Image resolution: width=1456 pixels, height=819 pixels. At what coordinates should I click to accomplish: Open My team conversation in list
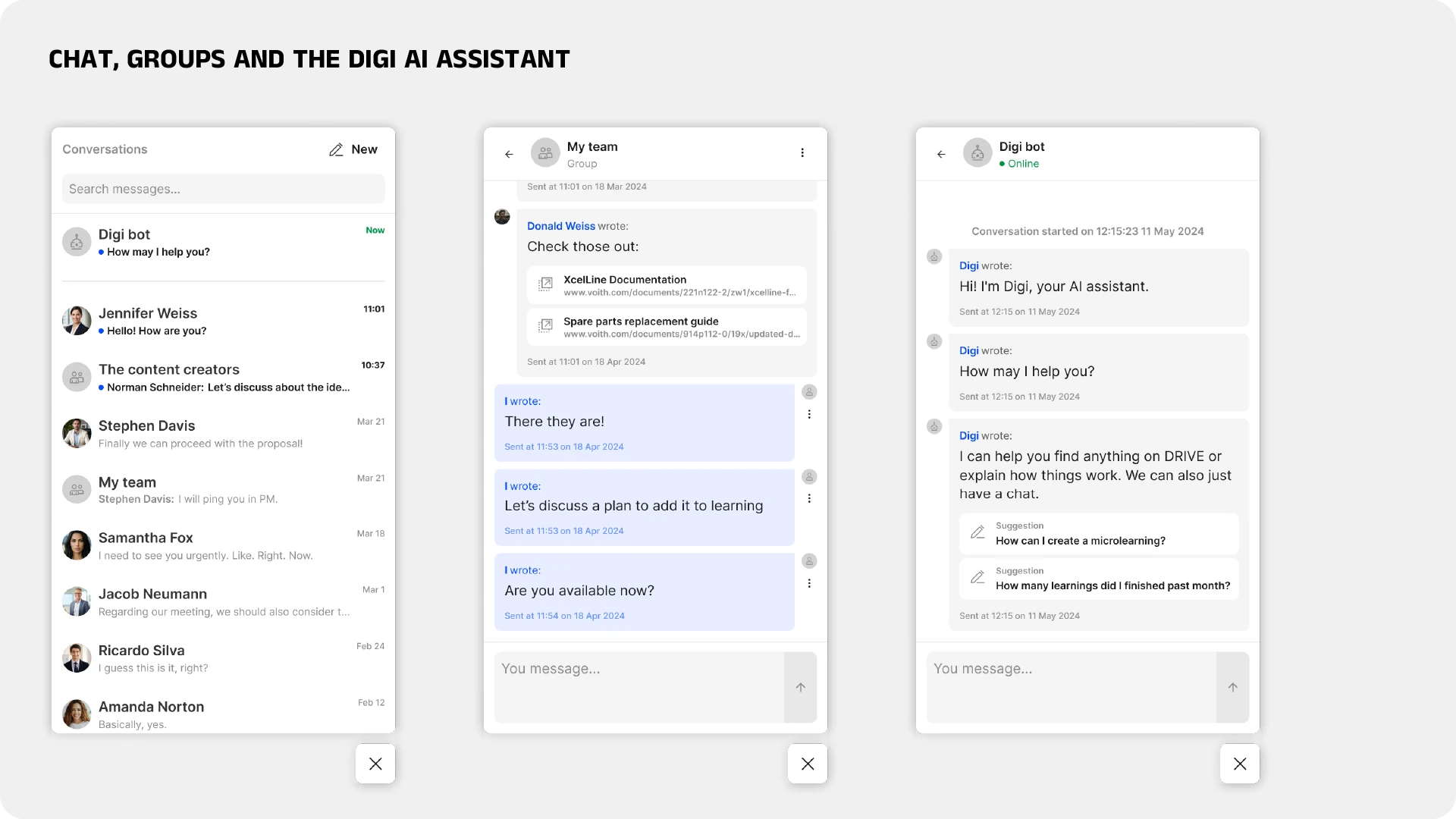click(224, 490)
